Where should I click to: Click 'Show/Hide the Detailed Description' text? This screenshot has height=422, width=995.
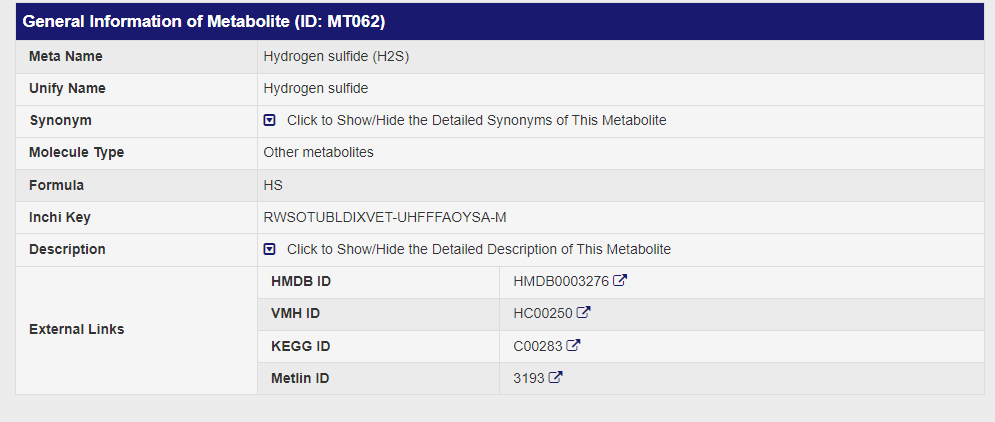click(x=478, y=249)
